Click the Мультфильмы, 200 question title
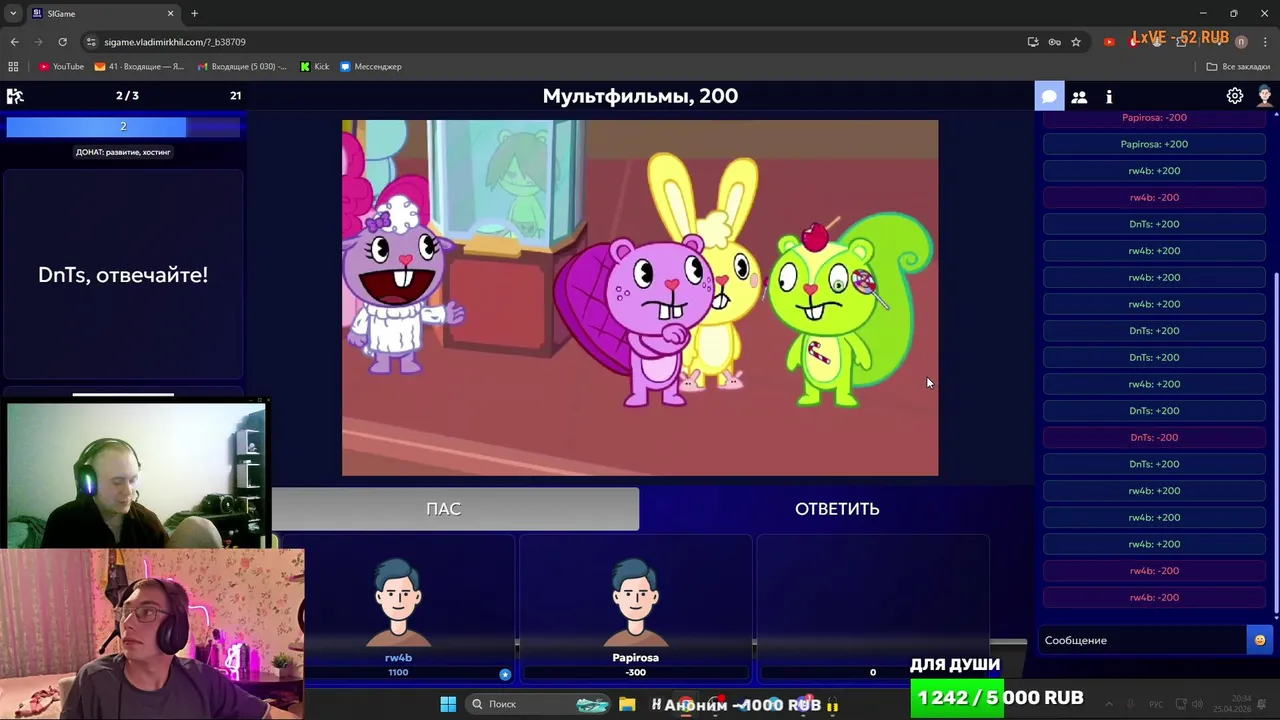This screenshot has width=1280, height=720. coord(640,96)
